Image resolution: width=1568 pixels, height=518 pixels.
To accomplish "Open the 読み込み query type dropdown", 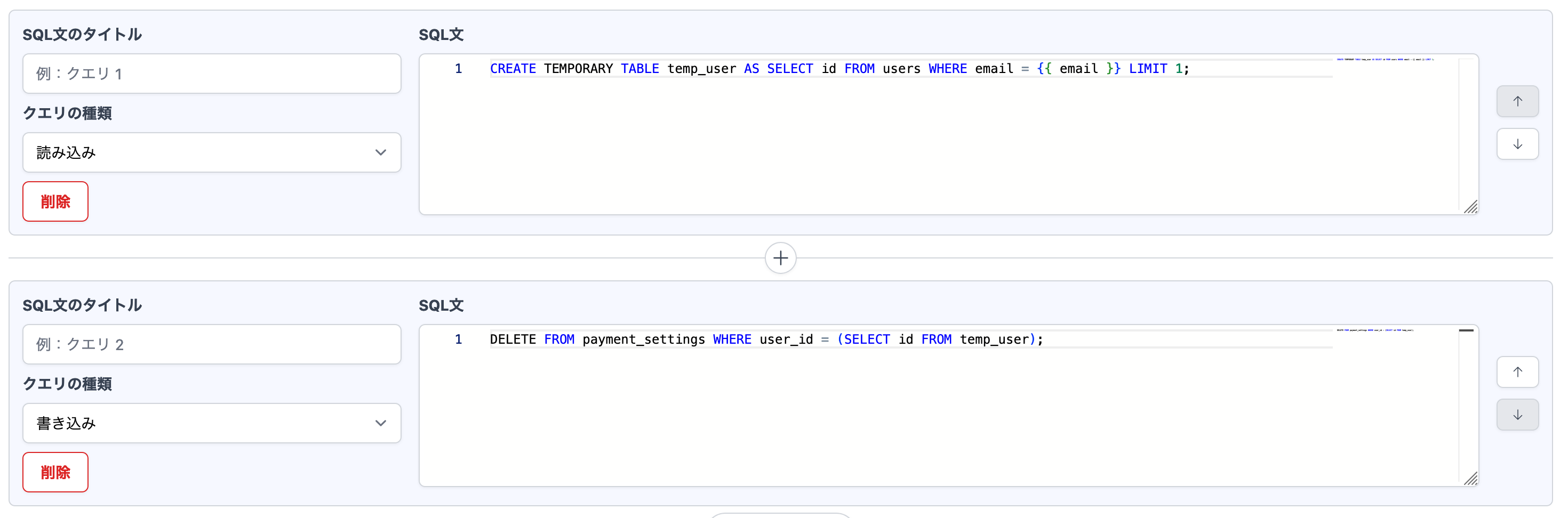I will click(x=211, y=152).
